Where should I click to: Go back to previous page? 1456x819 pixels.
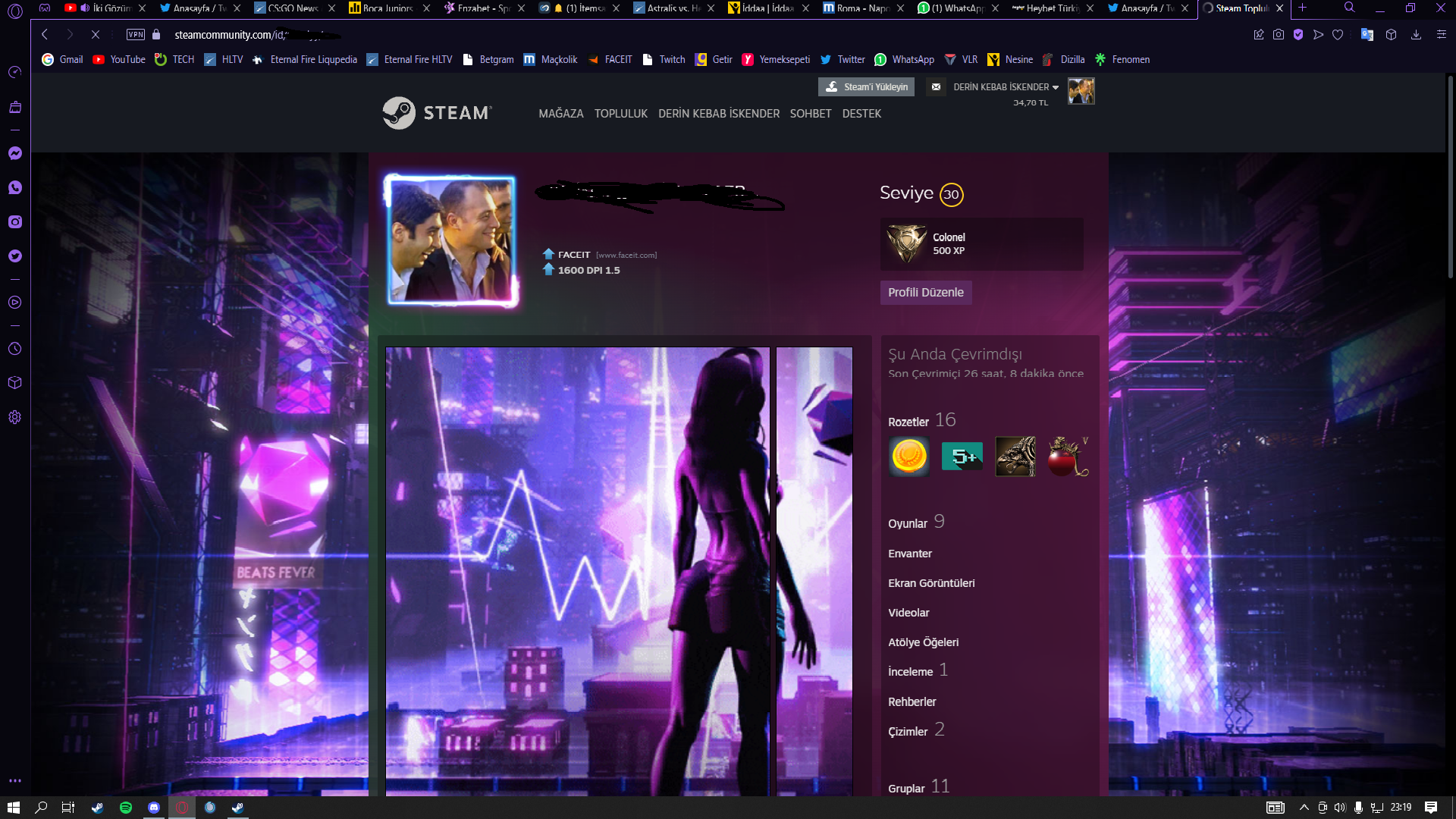coord(45,34)
